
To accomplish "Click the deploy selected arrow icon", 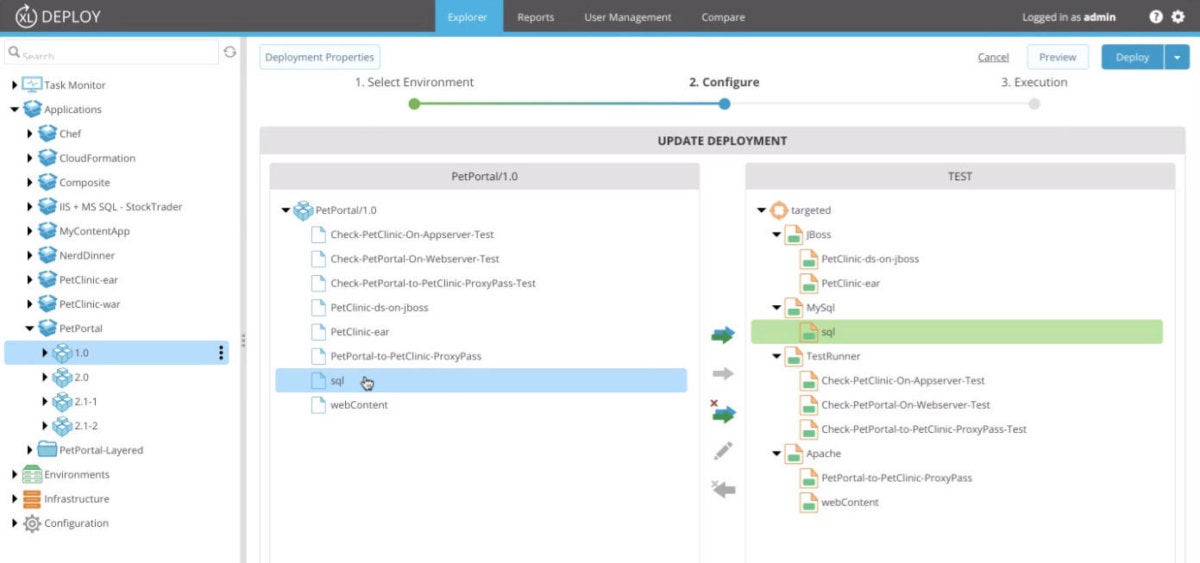I will (x=723, y=335).
